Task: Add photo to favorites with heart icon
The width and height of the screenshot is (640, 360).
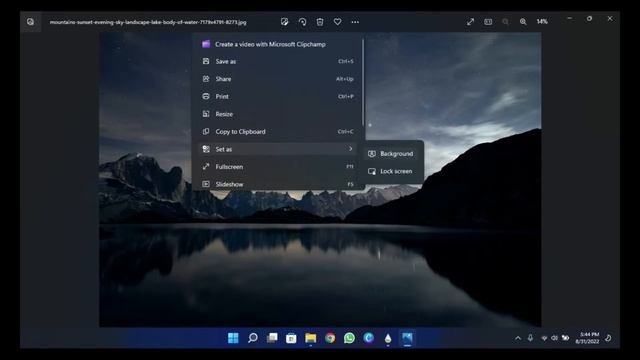Action: [338, 22]
